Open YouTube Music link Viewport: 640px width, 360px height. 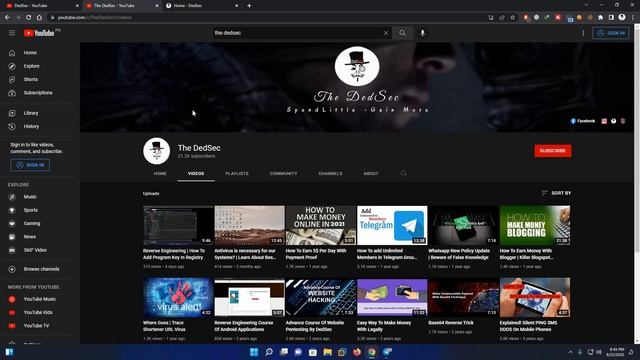[x=40, y=299]
